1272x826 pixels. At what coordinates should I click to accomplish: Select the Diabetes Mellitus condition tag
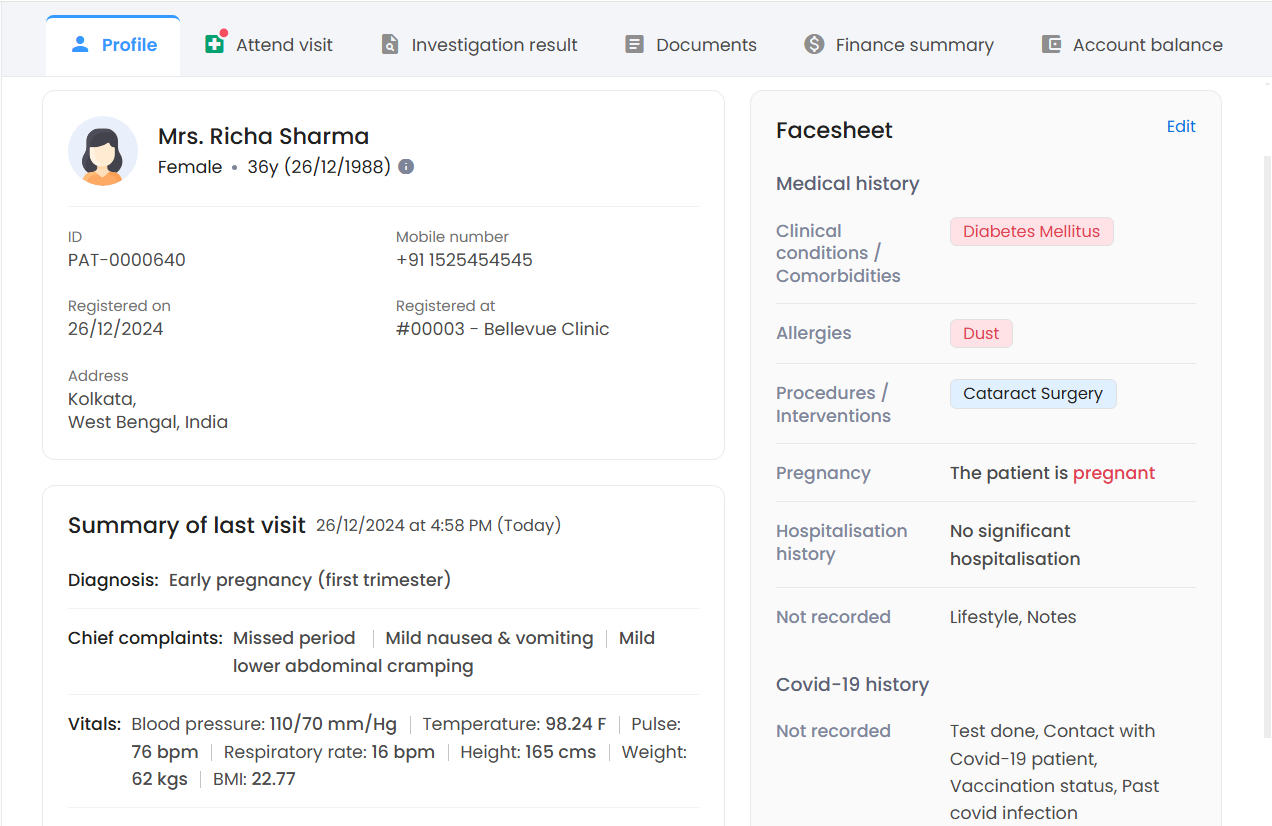coord(1031,232)
